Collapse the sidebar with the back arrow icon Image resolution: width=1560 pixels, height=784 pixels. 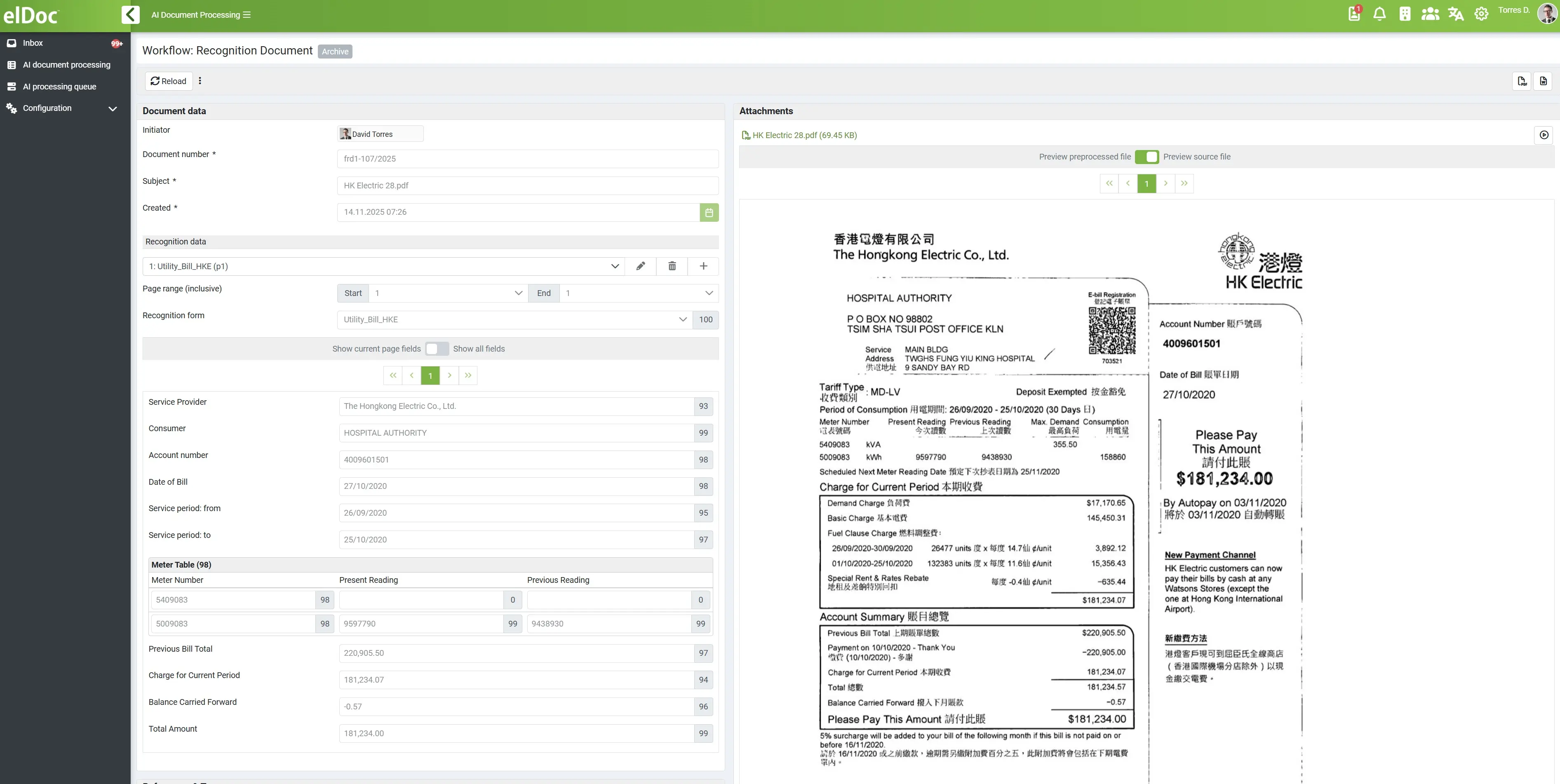coord(130,14)
